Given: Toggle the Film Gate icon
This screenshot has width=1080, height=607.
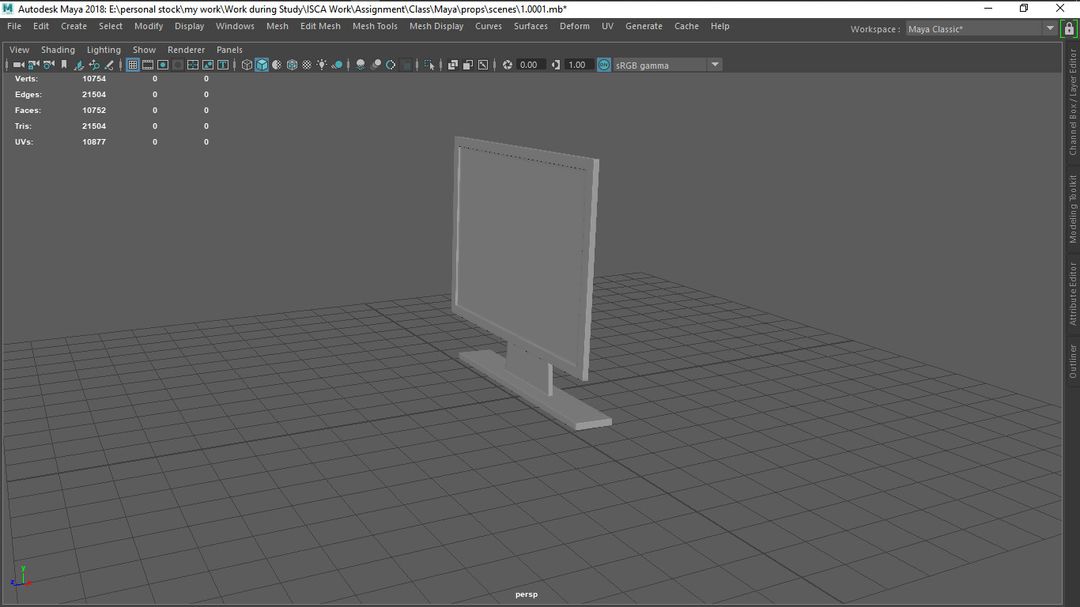Looking at the screenshot, I should pyautogui.click(x=147, y=65).
